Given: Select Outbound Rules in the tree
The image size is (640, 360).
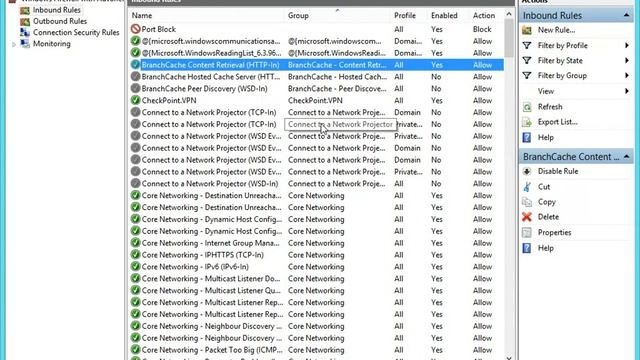Looking at the screenshot, I should point(60,21).
